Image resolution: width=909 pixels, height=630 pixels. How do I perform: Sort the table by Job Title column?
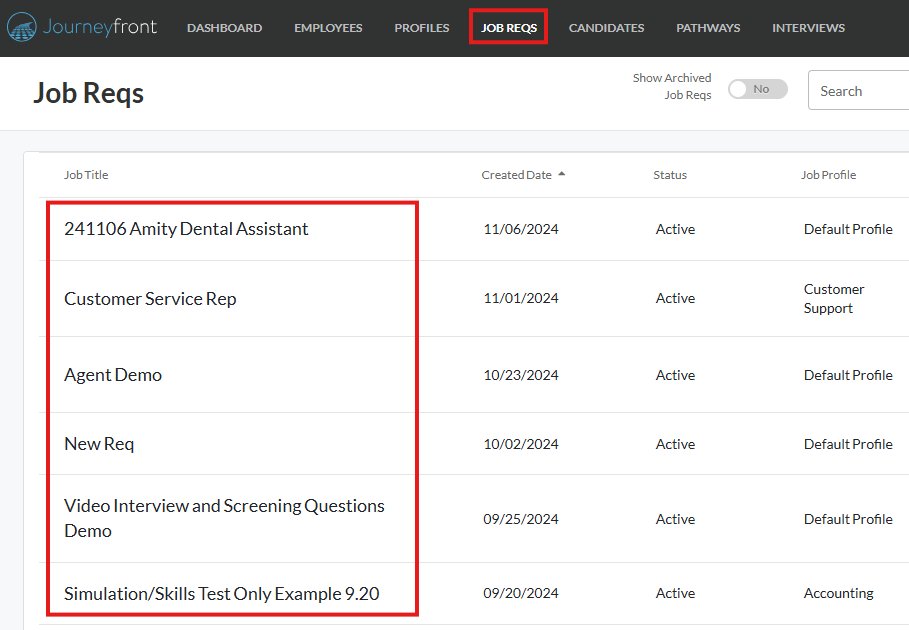(86, 174)
